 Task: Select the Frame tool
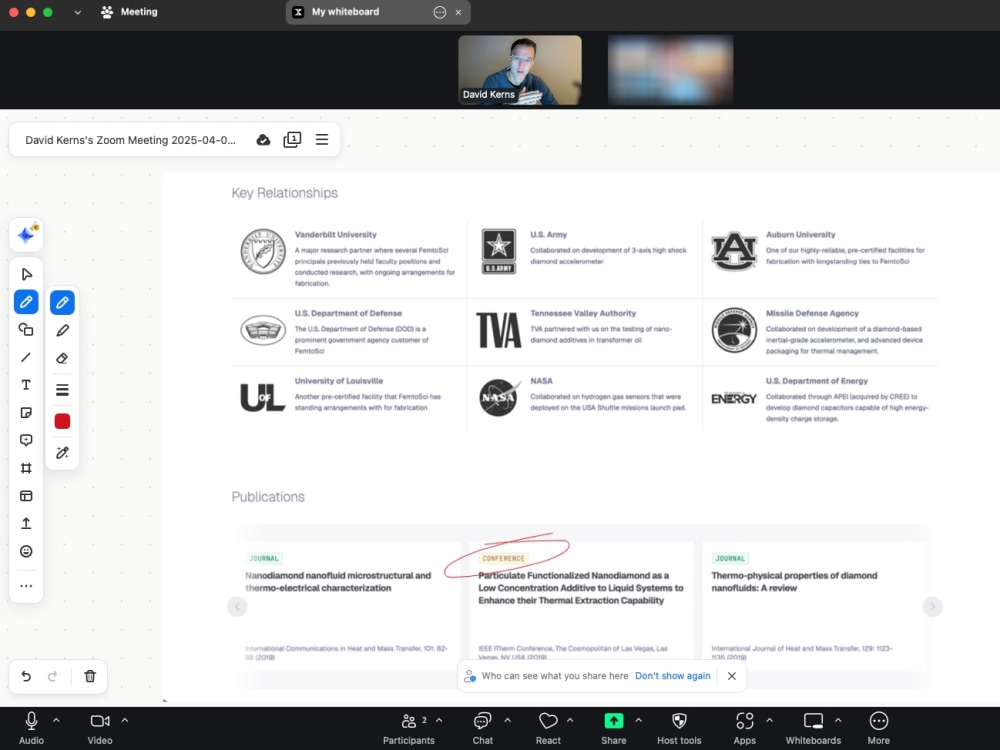(26, 468)
